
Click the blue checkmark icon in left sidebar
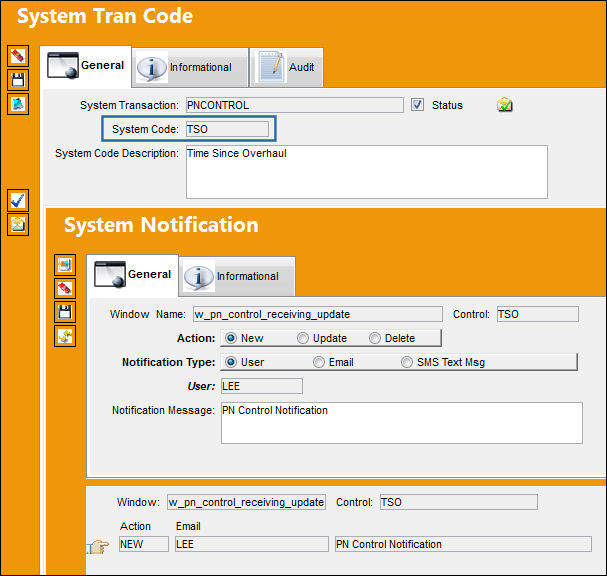tap(18, 201)
